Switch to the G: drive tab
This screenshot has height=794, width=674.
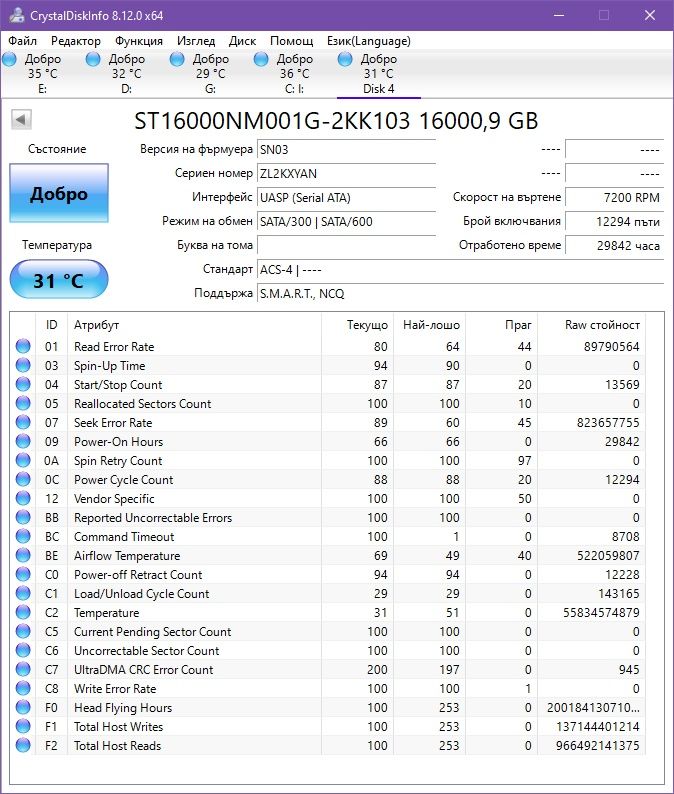click(x=211, y=74)
